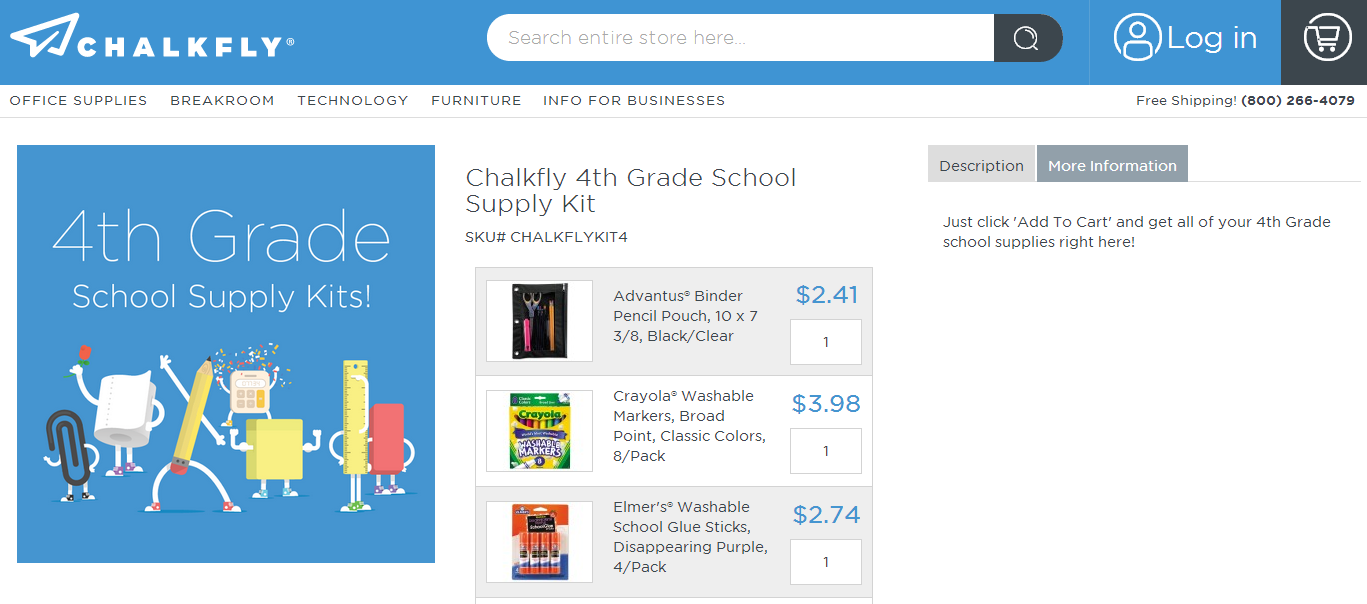1367x604 pixels.
Task: Click the Log in link
Action: click(x=1211, y=38)
